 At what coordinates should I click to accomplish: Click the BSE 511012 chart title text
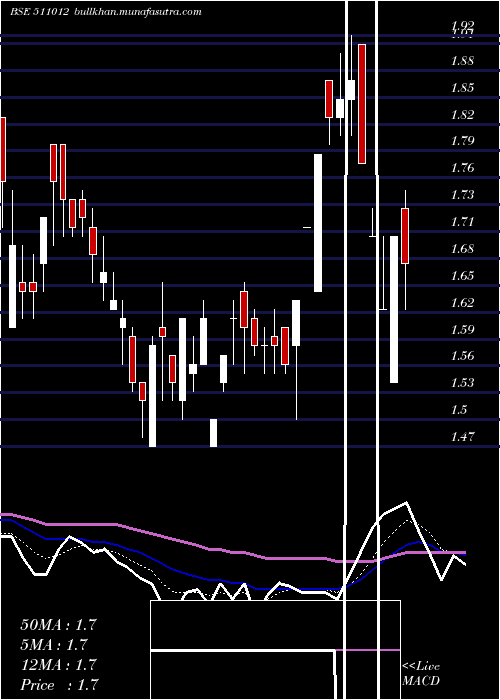point(39,12)
